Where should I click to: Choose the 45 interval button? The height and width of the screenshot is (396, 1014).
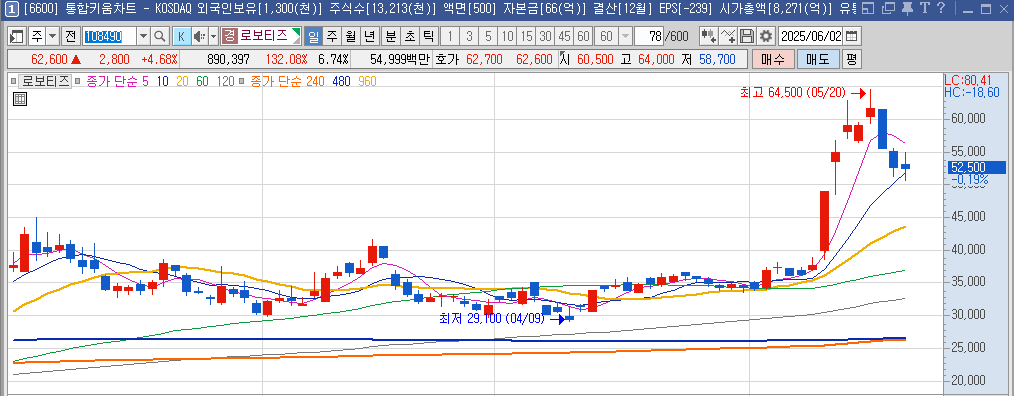[x=565, y=36]
